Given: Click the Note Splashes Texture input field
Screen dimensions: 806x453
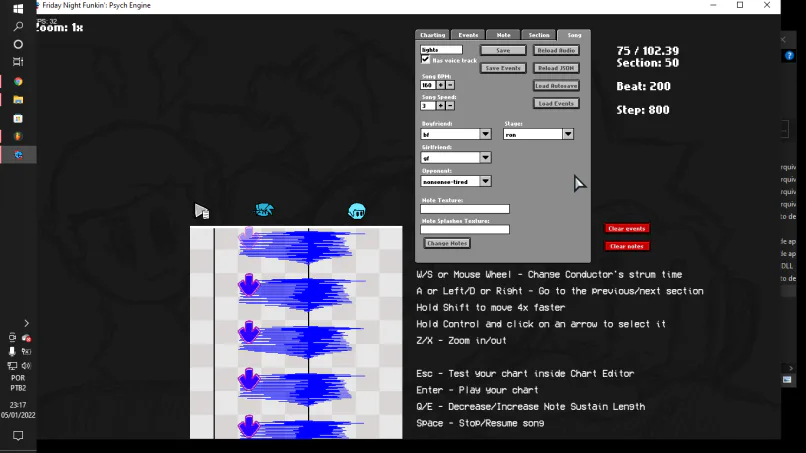Looking at the screenshot, I should pyautogui.click(x=465, y=229).
